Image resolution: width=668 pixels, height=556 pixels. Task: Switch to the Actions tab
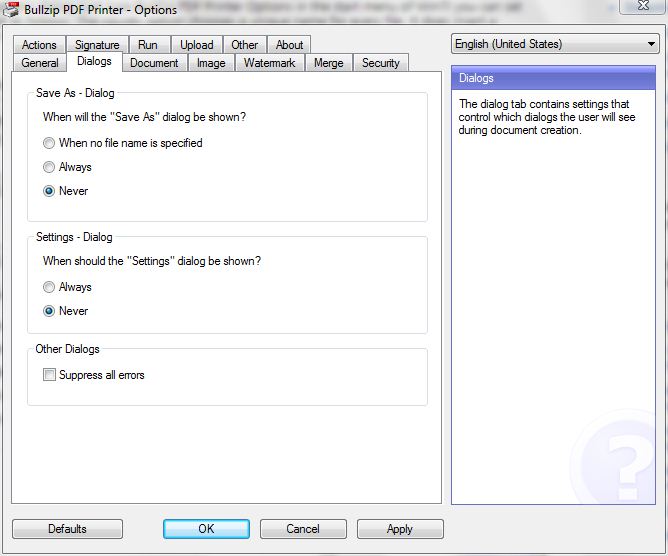[x=39, y=45]
